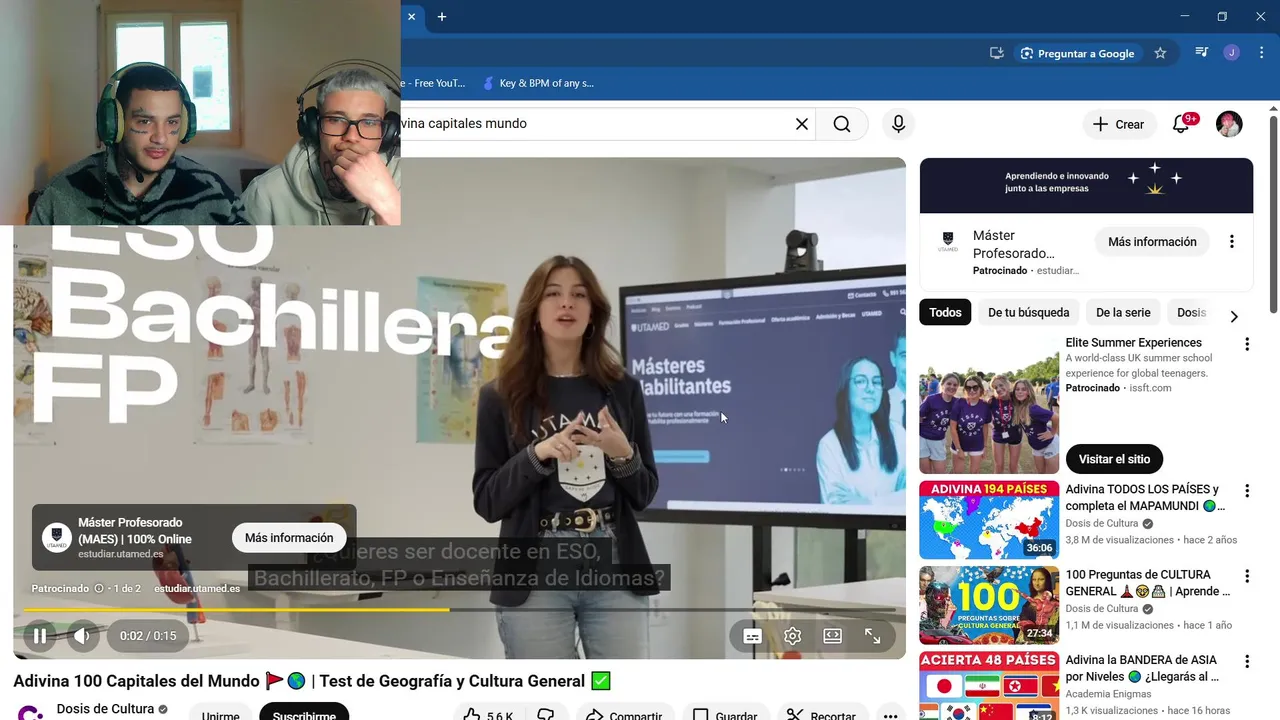Open the YouTube account avatar menu
The image size is (1280, 720).
(x=1229, y=124)
